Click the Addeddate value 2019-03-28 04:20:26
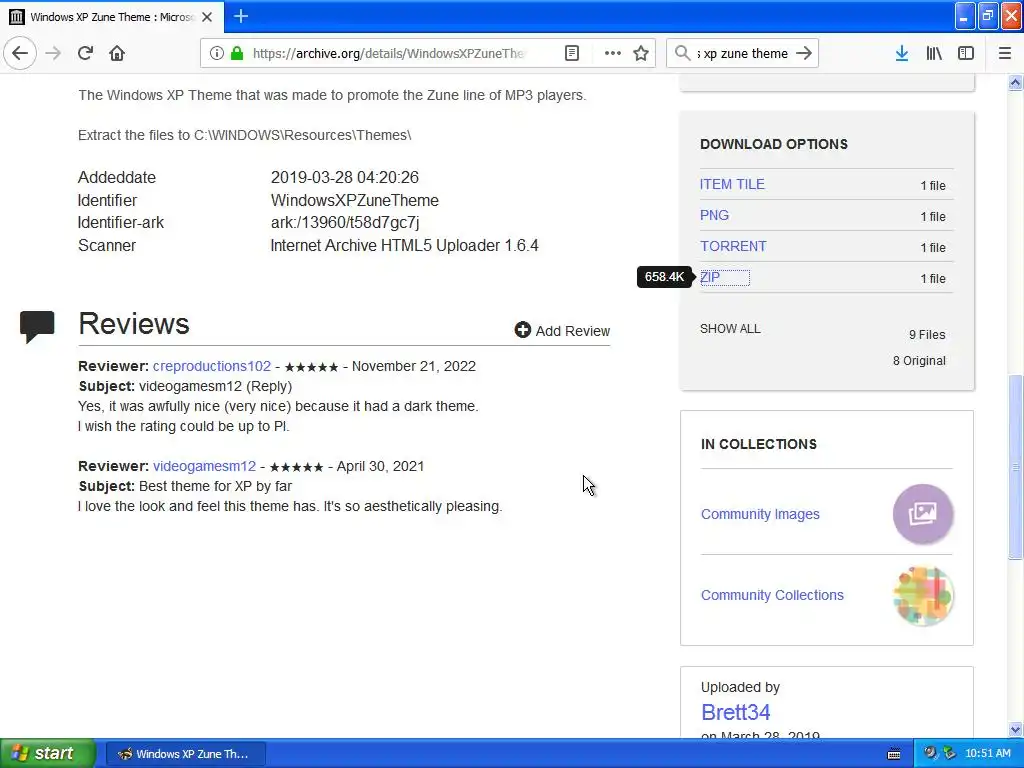The image size is (1024, 768). point(345,178)
